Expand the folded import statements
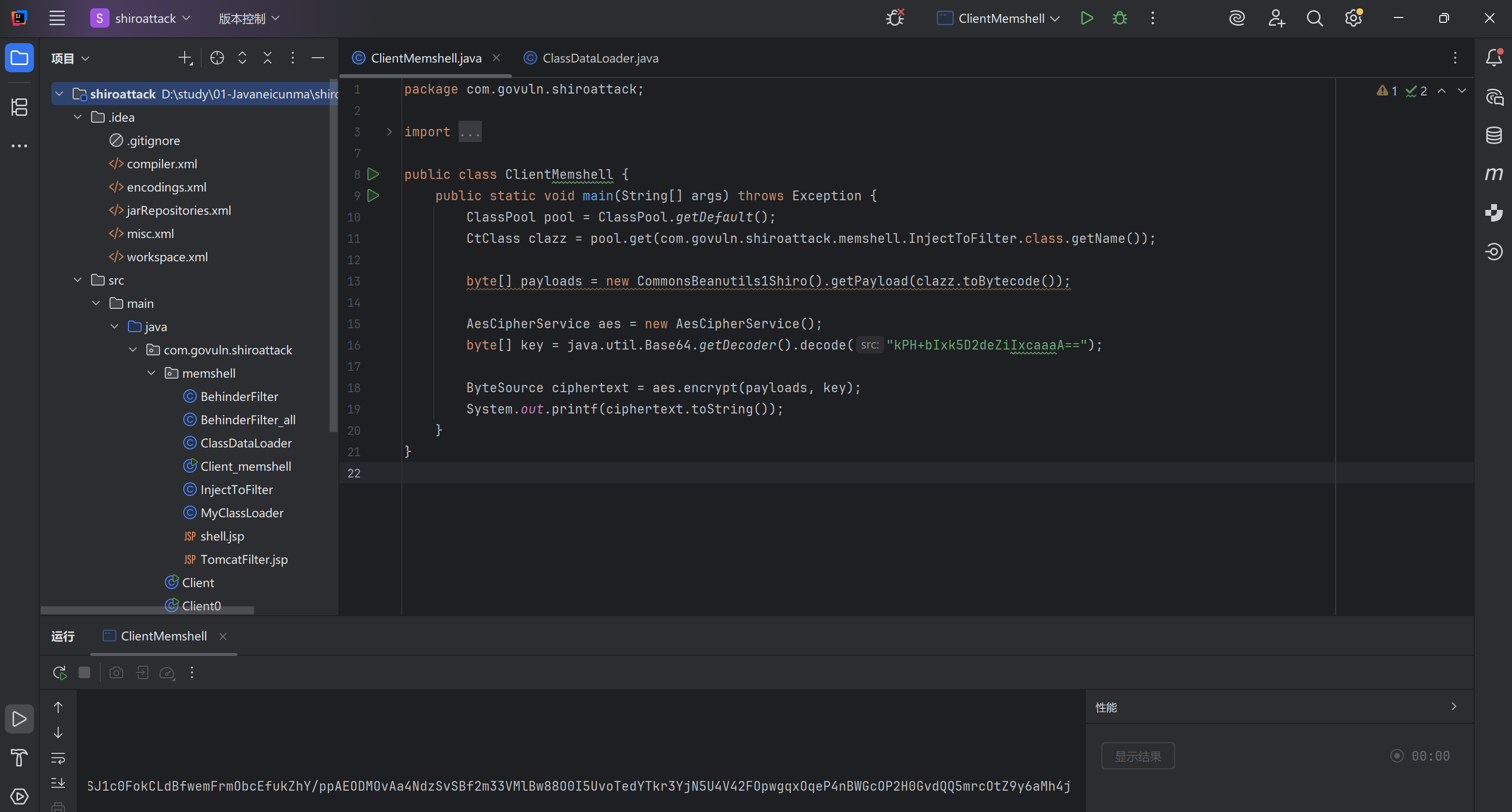The image size is (1512, 812). pyautogui.click(x=389, y=131)
